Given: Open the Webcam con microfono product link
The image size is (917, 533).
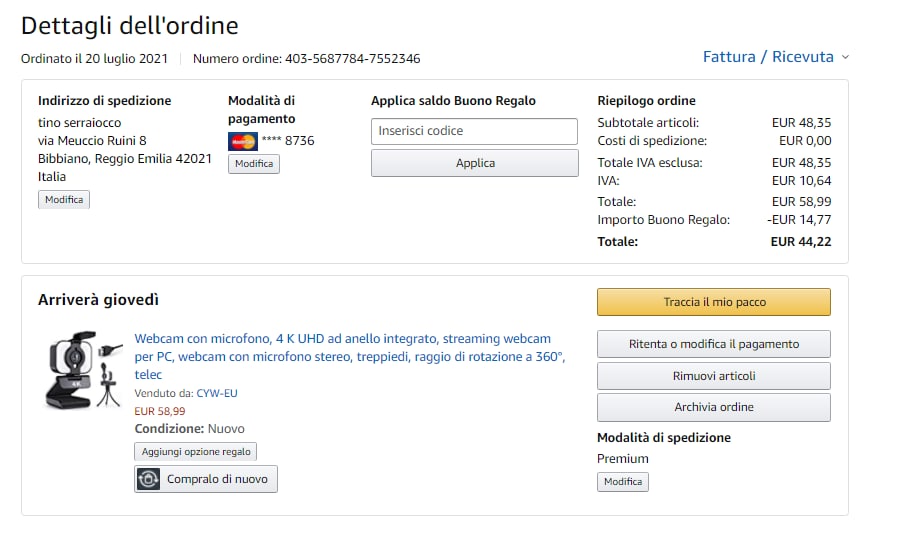Looking at the screenshot, I should click(x=343, y=339).
